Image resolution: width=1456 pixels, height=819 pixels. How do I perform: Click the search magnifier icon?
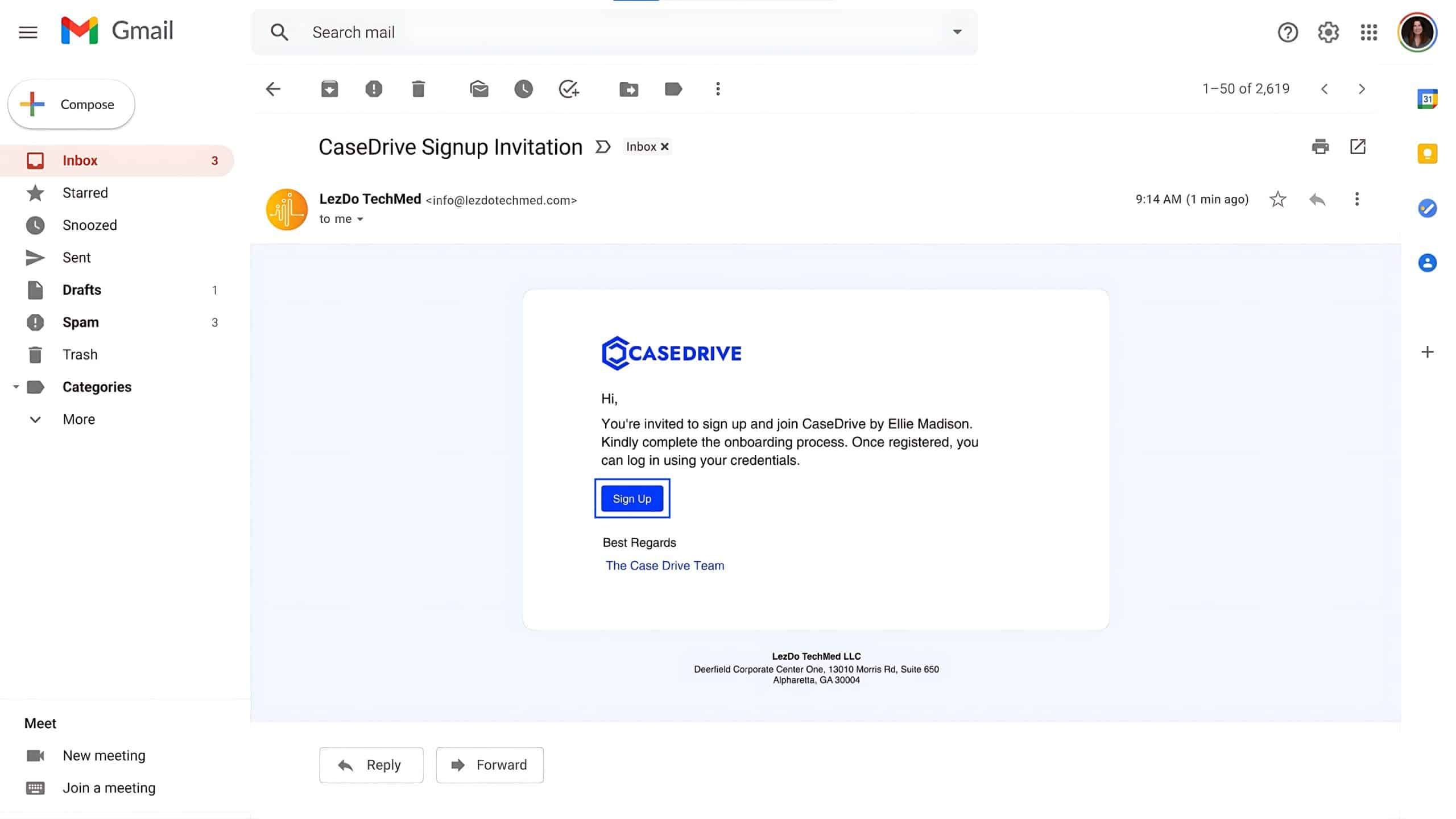click(x=279, y=32)
